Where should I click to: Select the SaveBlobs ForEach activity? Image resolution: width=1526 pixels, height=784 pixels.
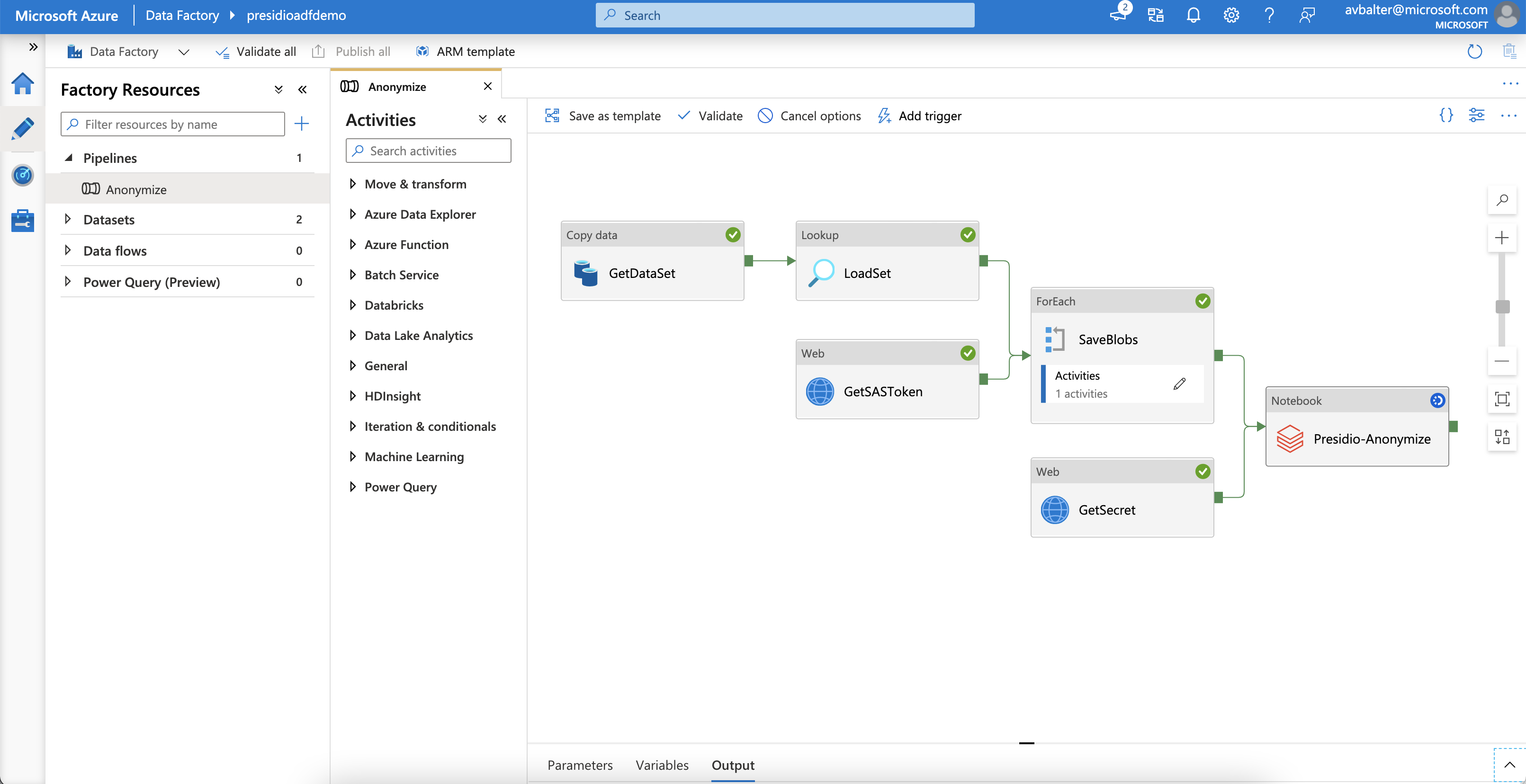coord(1122,356)
